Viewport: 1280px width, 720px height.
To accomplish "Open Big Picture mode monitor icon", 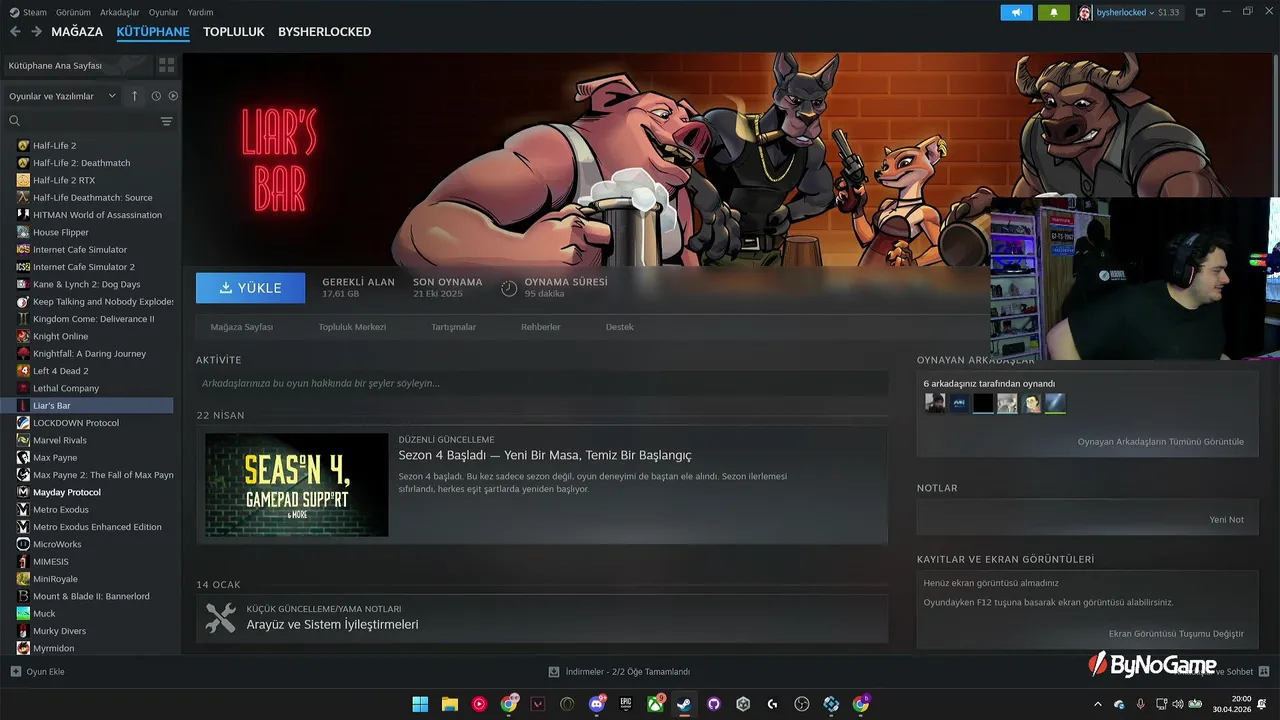I will coord(1201,12).
